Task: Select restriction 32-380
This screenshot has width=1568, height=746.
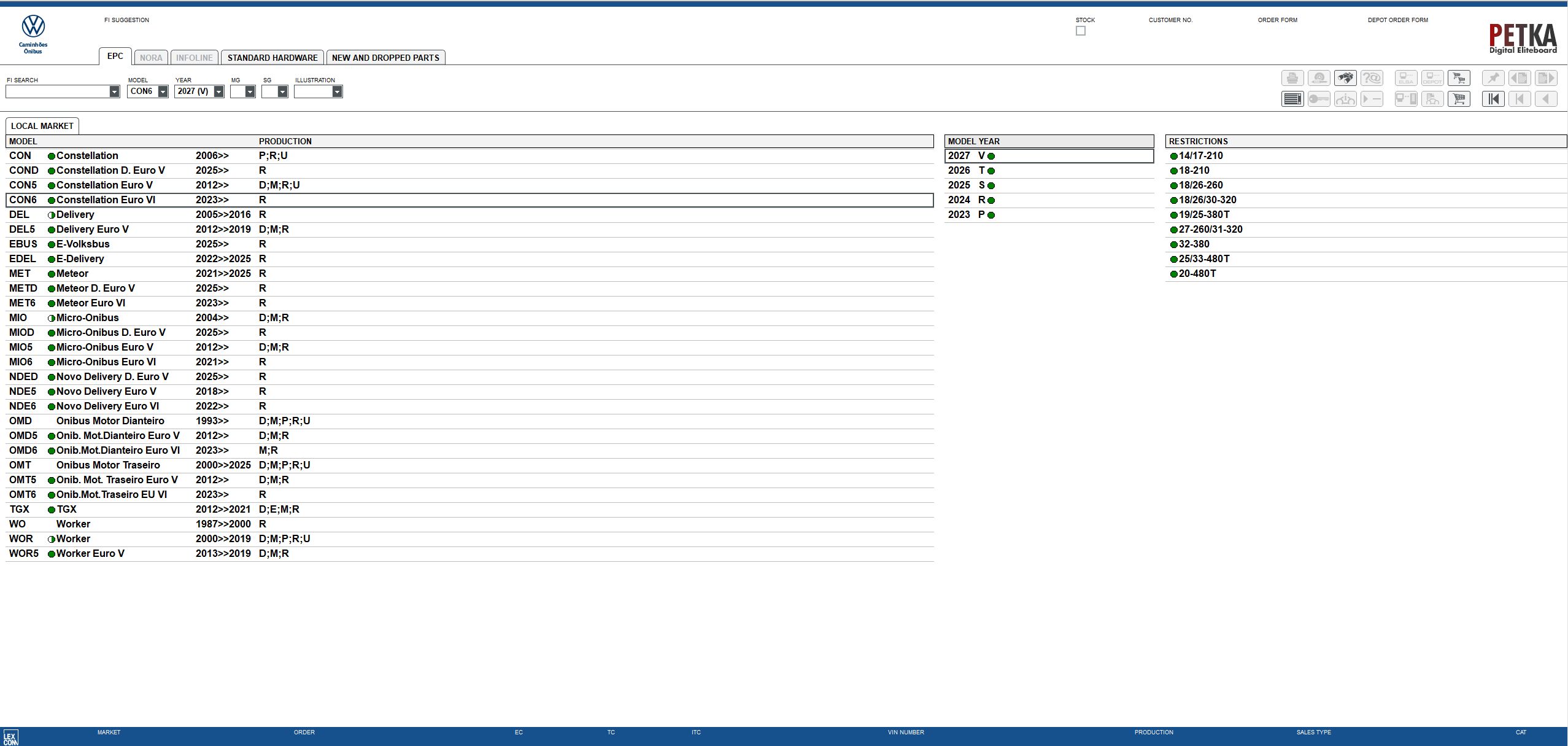Action: tap(1366, 244)
